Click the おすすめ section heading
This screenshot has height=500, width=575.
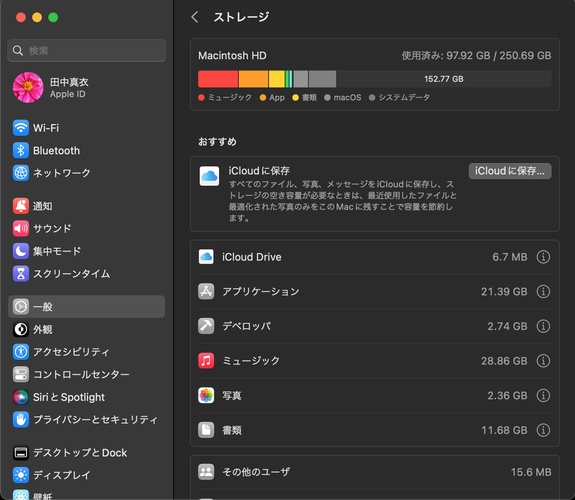217,142
